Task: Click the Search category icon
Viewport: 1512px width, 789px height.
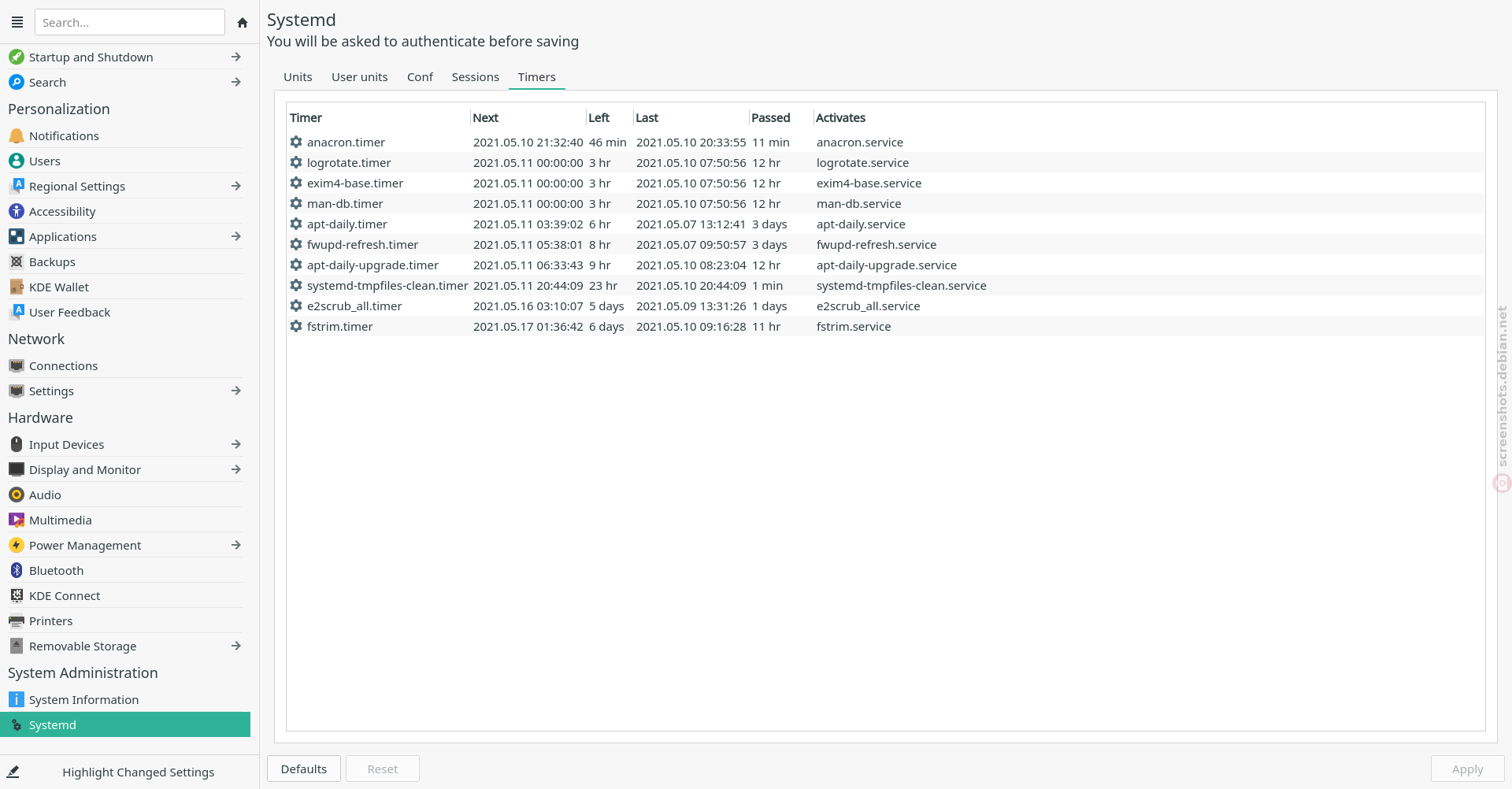Action: pos(17,82)
